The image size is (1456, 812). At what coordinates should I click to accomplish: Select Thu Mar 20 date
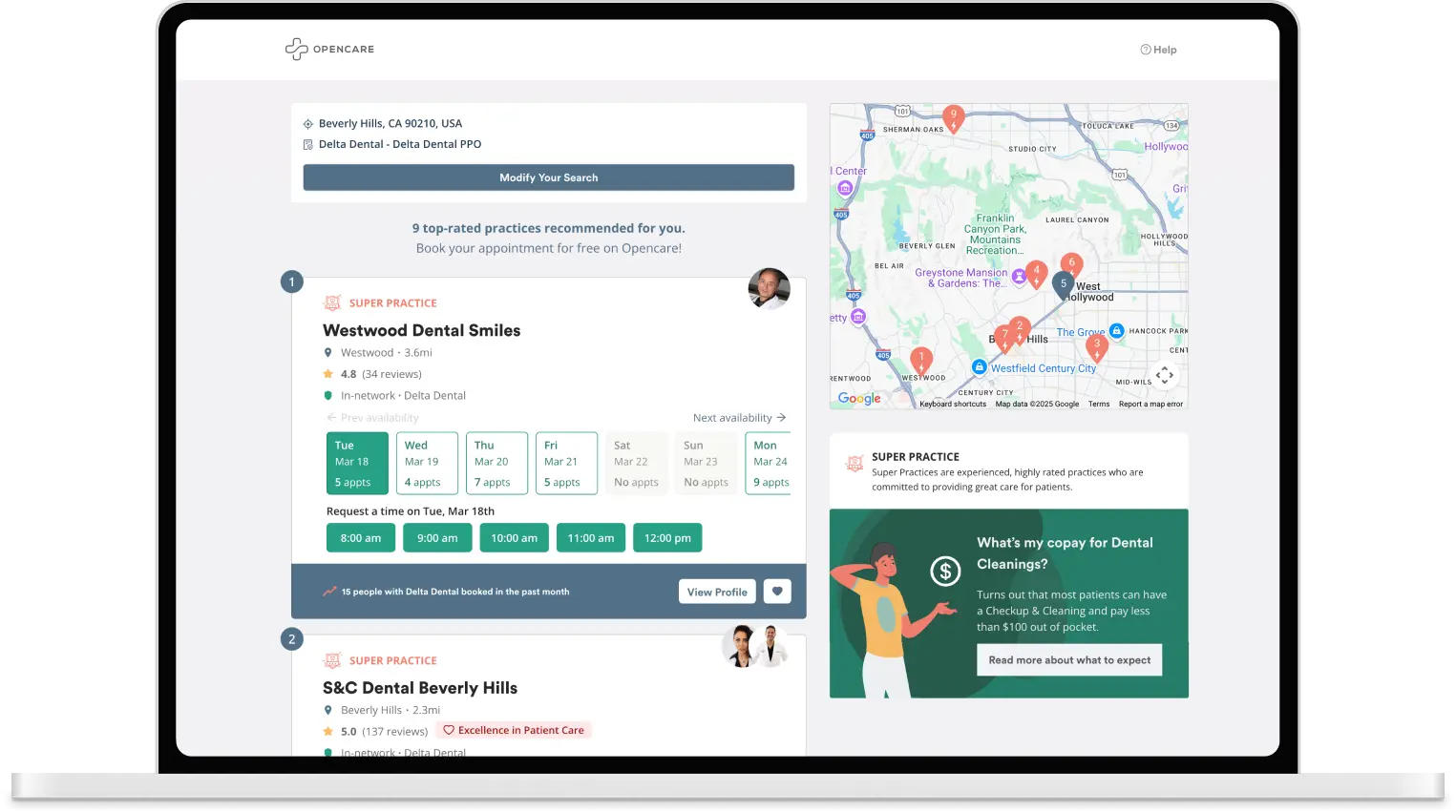[x=496, y=464]
